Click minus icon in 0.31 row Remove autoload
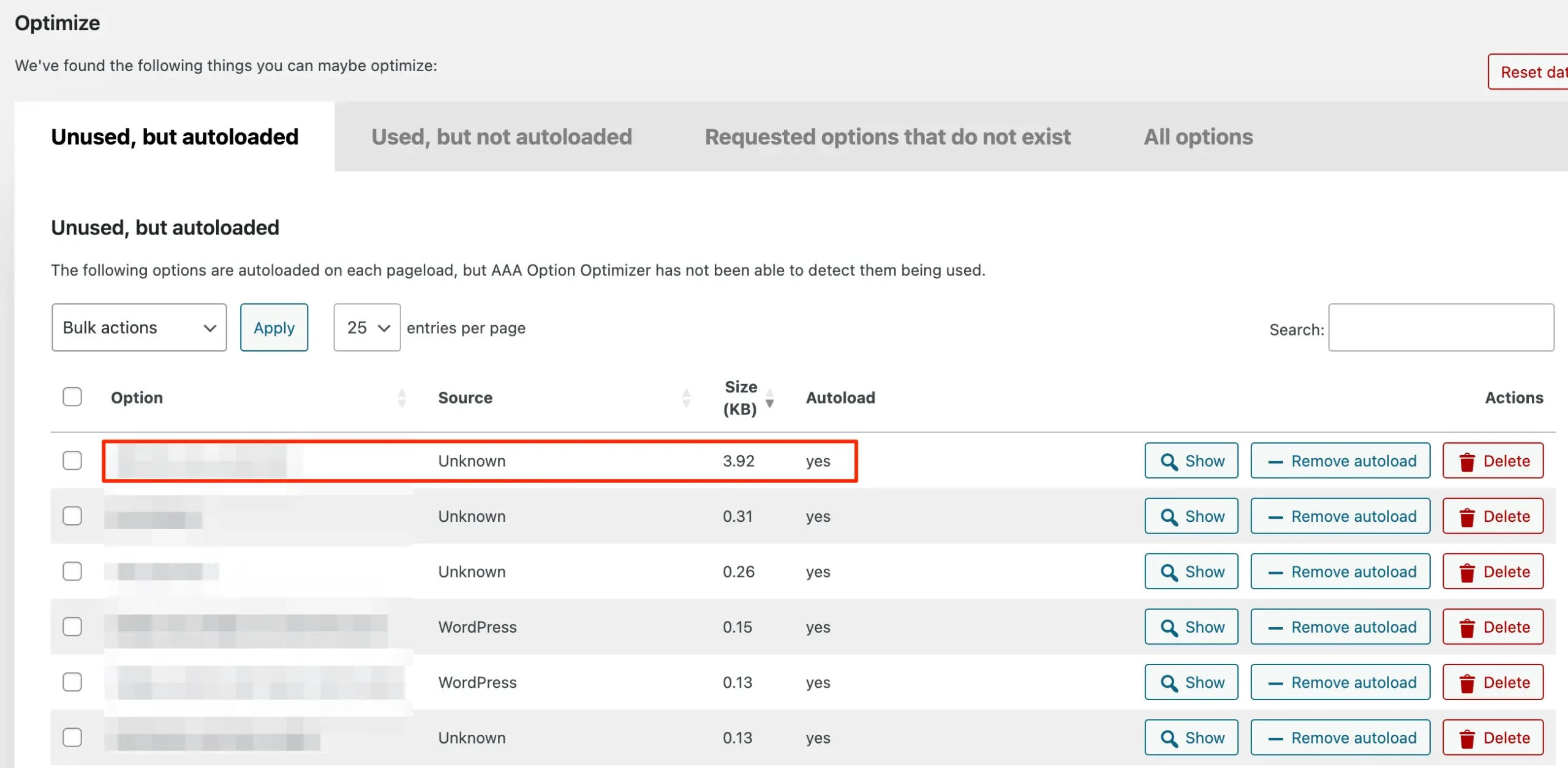The width and height of the screenshot is (1568, 768). [x=1275, y=518]
